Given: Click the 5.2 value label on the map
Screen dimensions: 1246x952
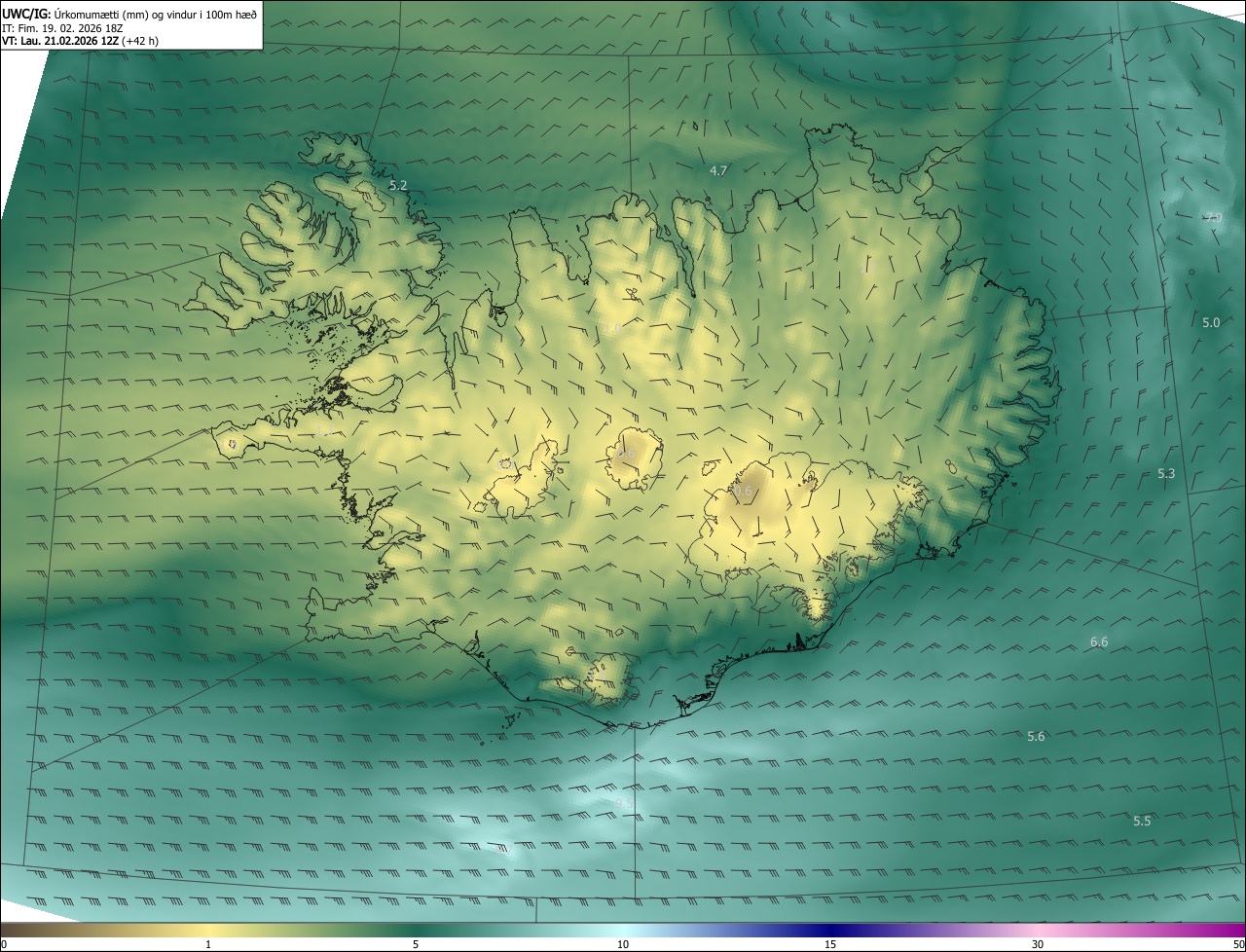Looking at the screenshot, I should 398,185.
